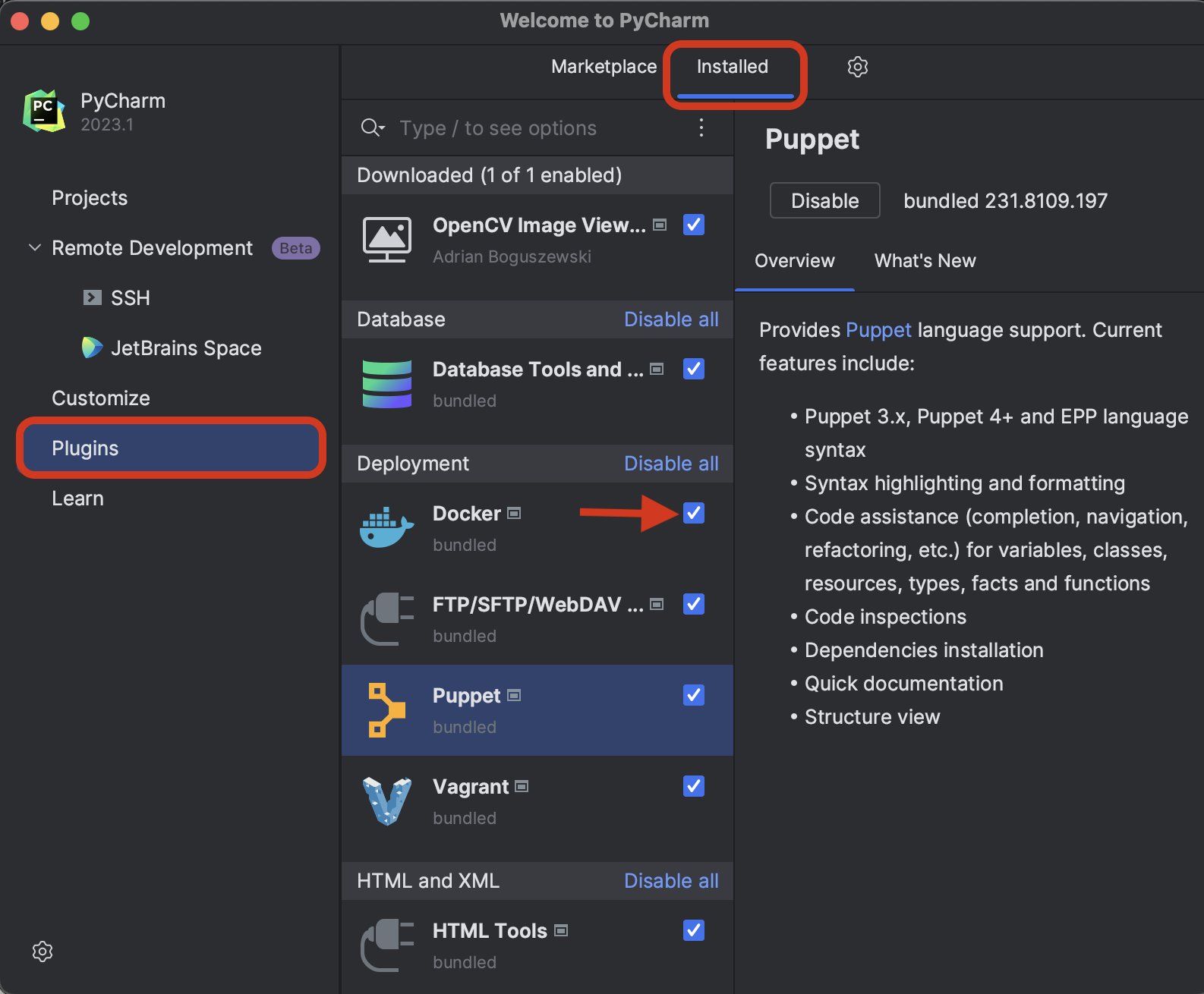Open the Overview tab for Puppet

tap(794, 261)
